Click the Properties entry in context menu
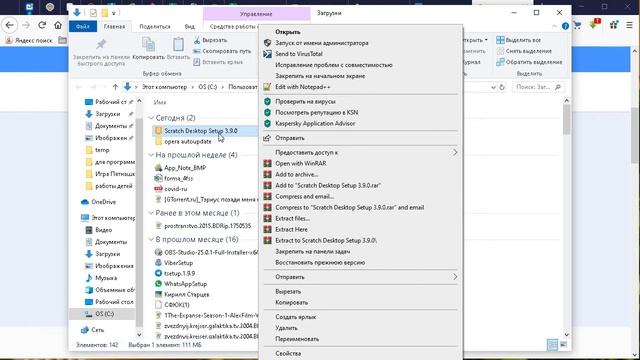Image resolution: width=640 pixels, height=360 pixels. [x=288, y=354]
